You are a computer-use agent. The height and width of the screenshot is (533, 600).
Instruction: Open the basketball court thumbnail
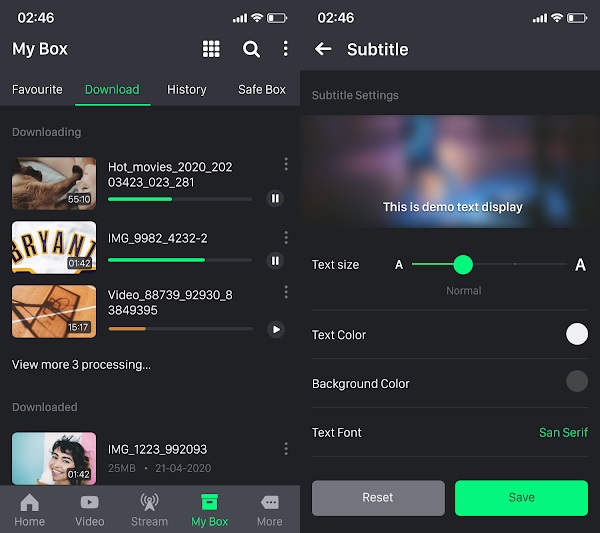point(54,311)
